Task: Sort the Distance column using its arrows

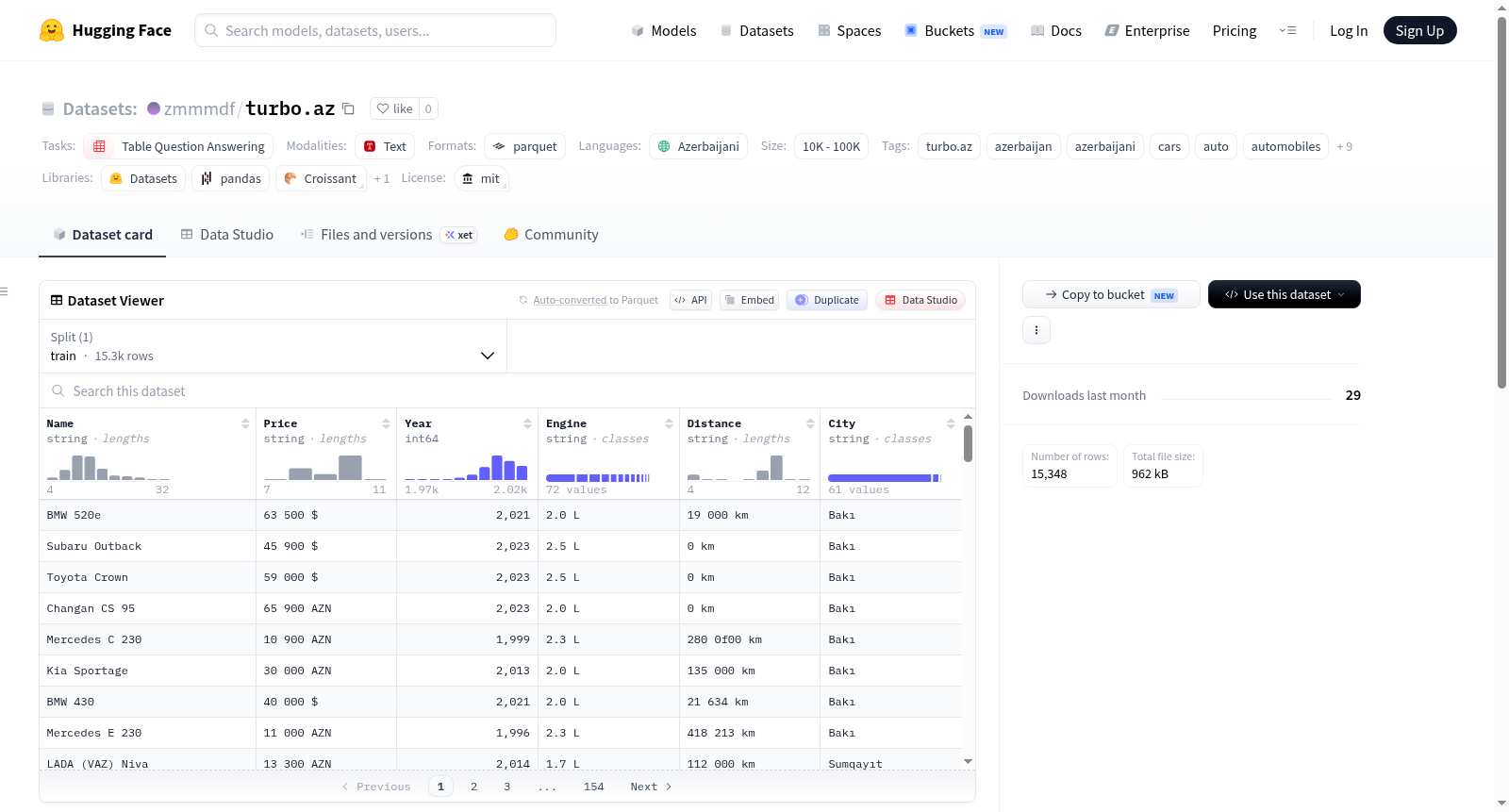Action: pyautogui.click(x=810, y=423)
